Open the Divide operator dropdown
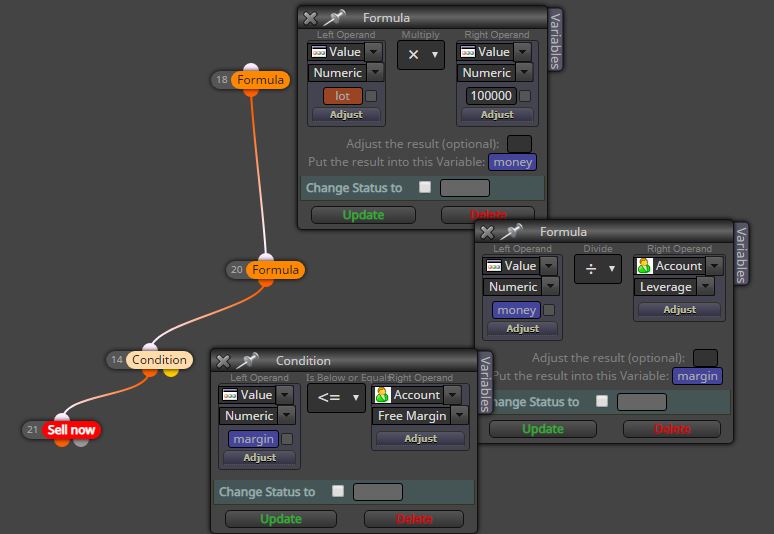Viewport: 774px width, 534px height. (598, 269)
